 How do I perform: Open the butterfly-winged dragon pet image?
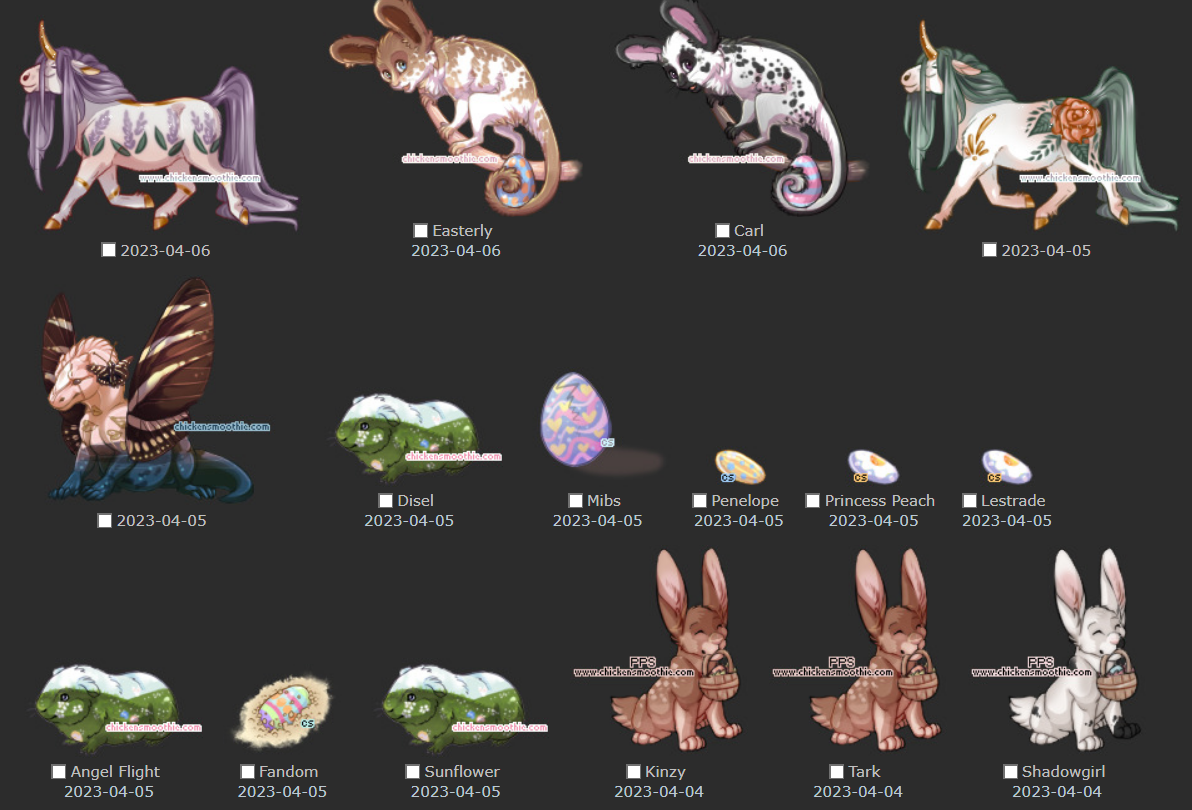[x=156, y=390]
